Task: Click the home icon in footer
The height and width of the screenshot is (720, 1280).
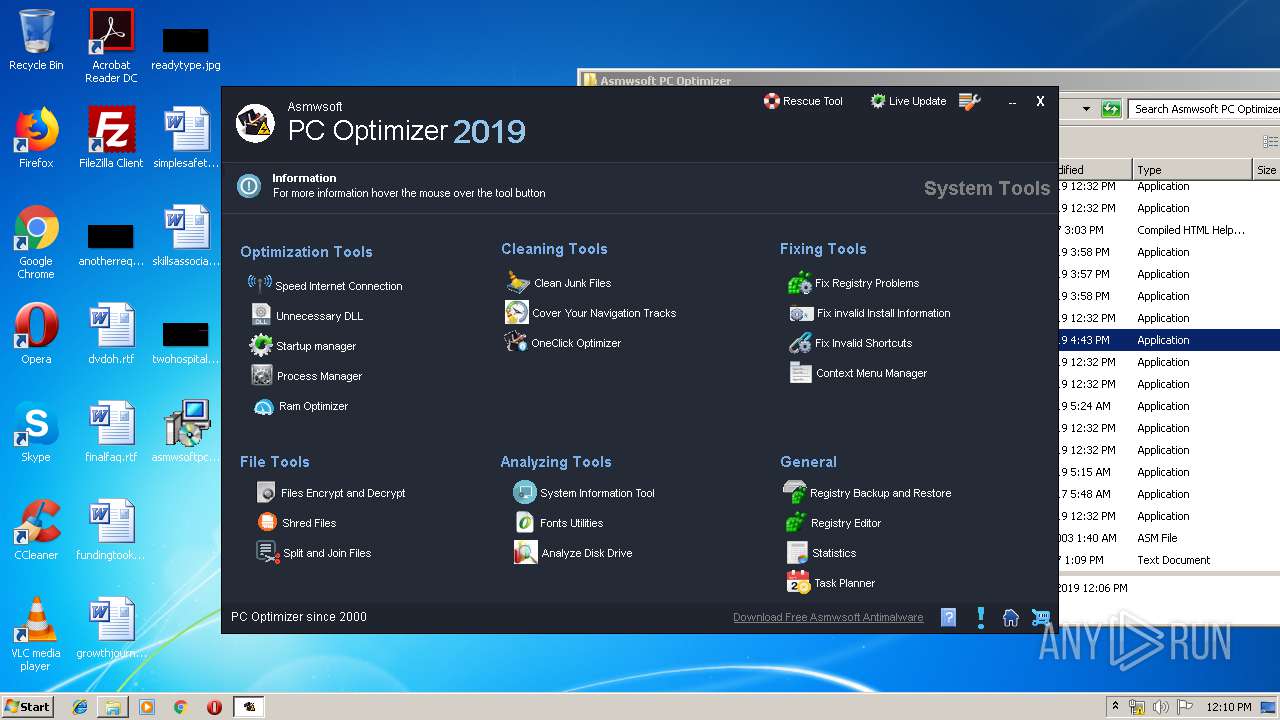Action: [x=1011, y=617]
